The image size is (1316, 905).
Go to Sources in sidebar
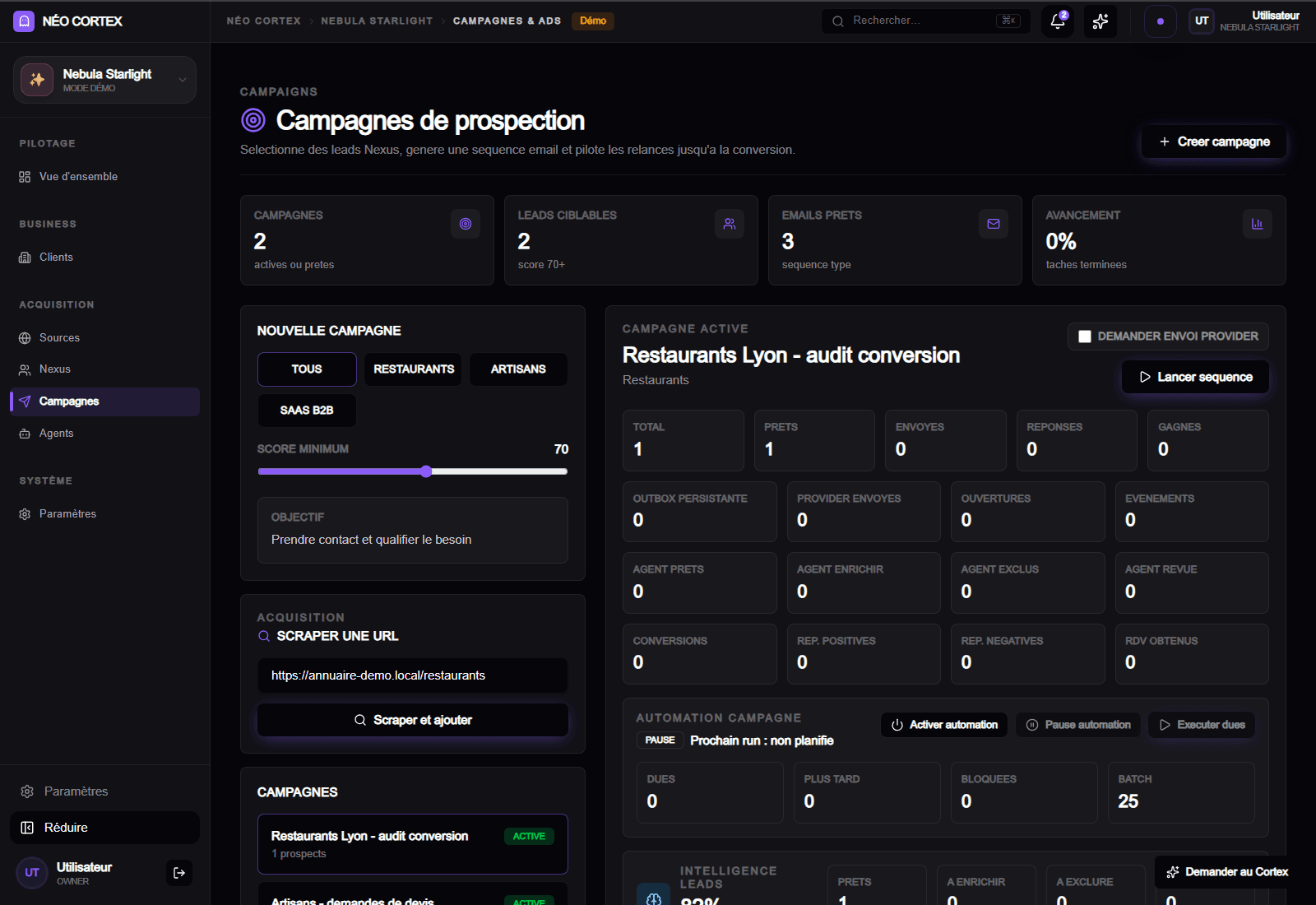[104, 338]
